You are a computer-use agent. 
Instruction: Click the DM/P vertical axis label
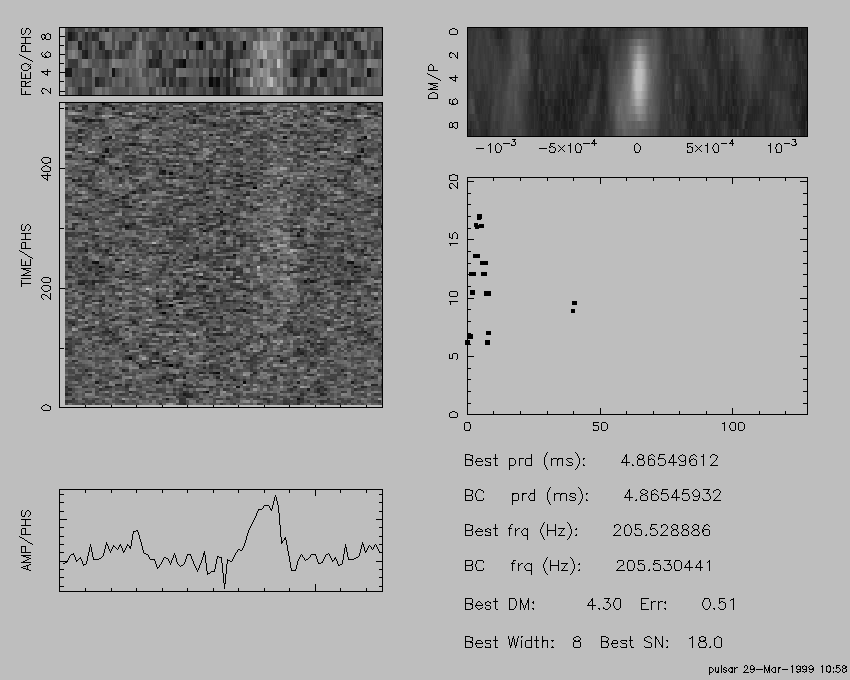(x=434, y=81)
